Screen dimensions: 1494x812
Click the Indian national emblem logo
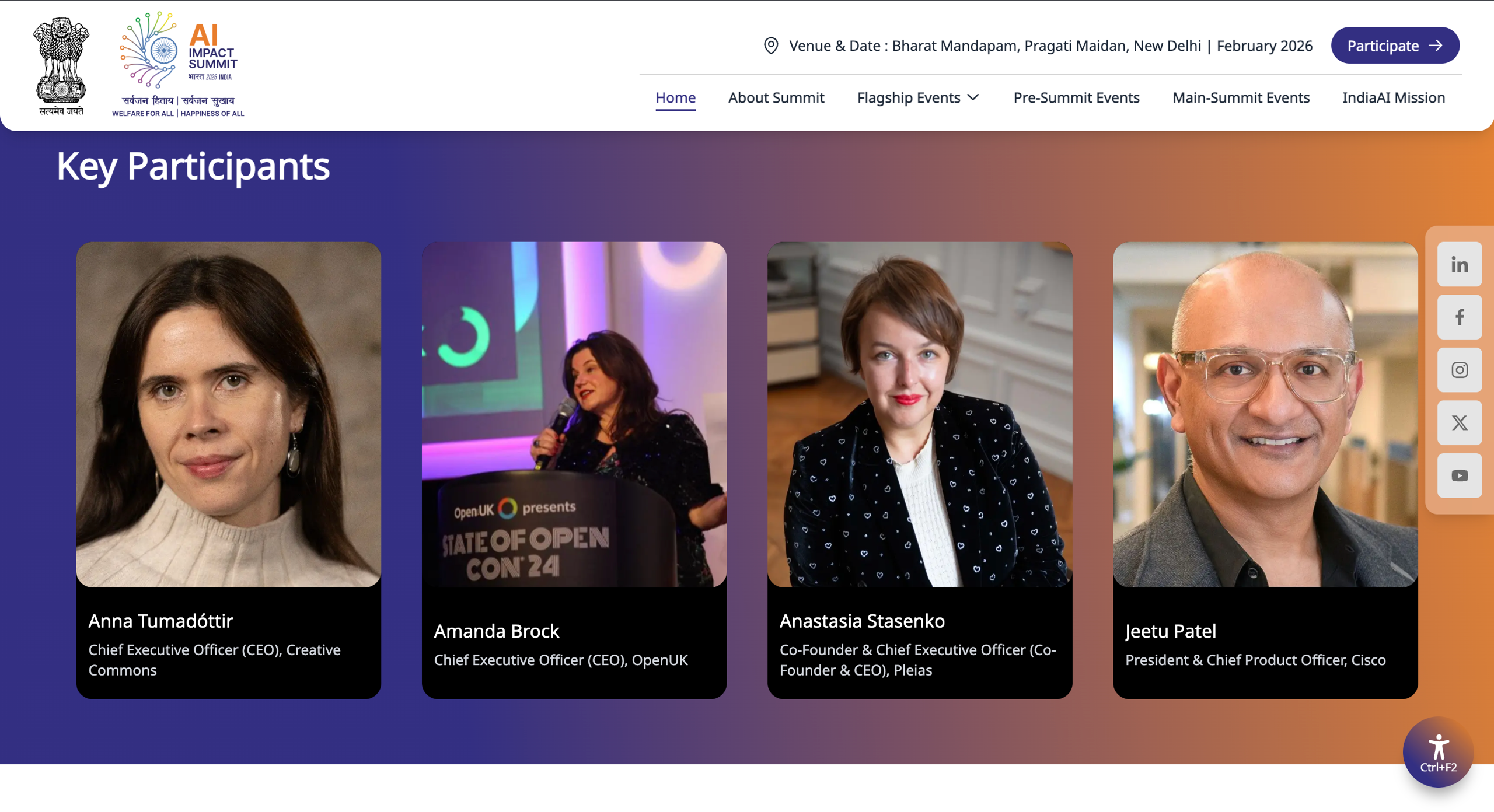tap(61, 65)
